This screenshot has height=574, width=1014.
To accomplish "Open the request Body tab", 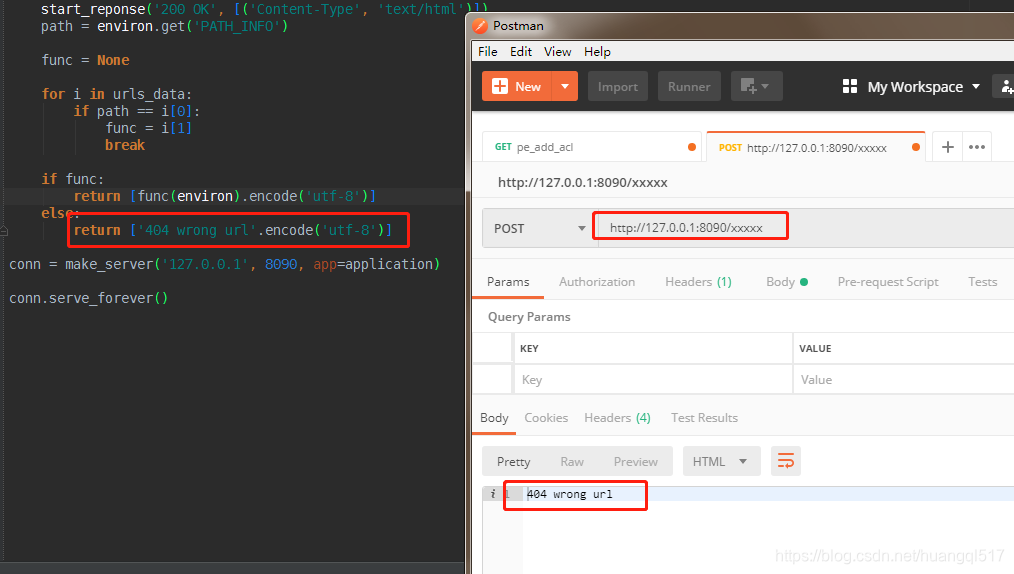I will (x=787, y=282).
